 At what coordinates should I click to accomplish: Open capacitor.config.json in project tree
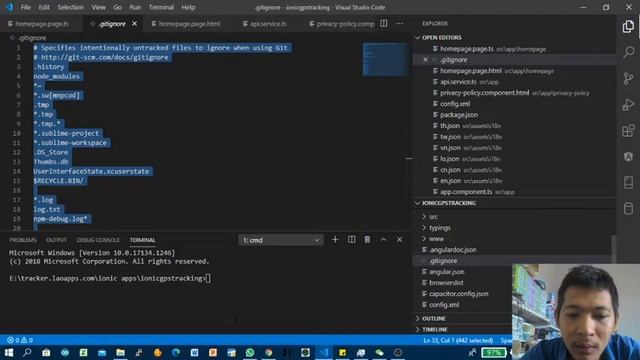pos(458,294)
